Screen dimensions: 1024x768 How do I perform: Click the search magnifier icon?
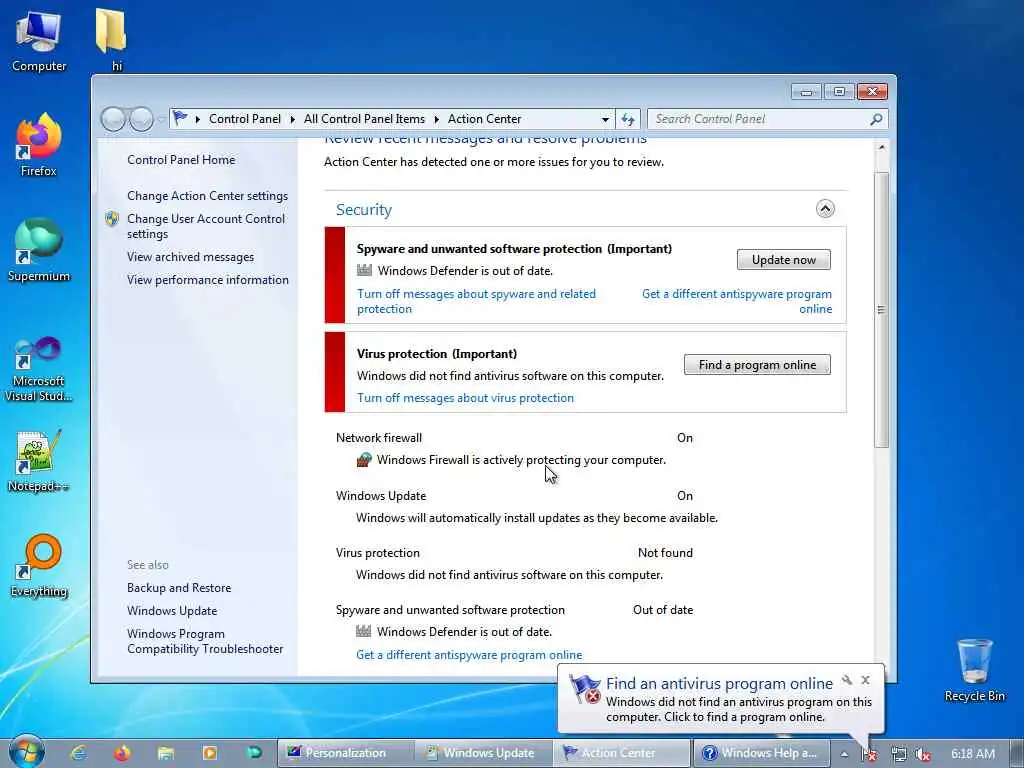pyautogui.click(x=876, y=119)
